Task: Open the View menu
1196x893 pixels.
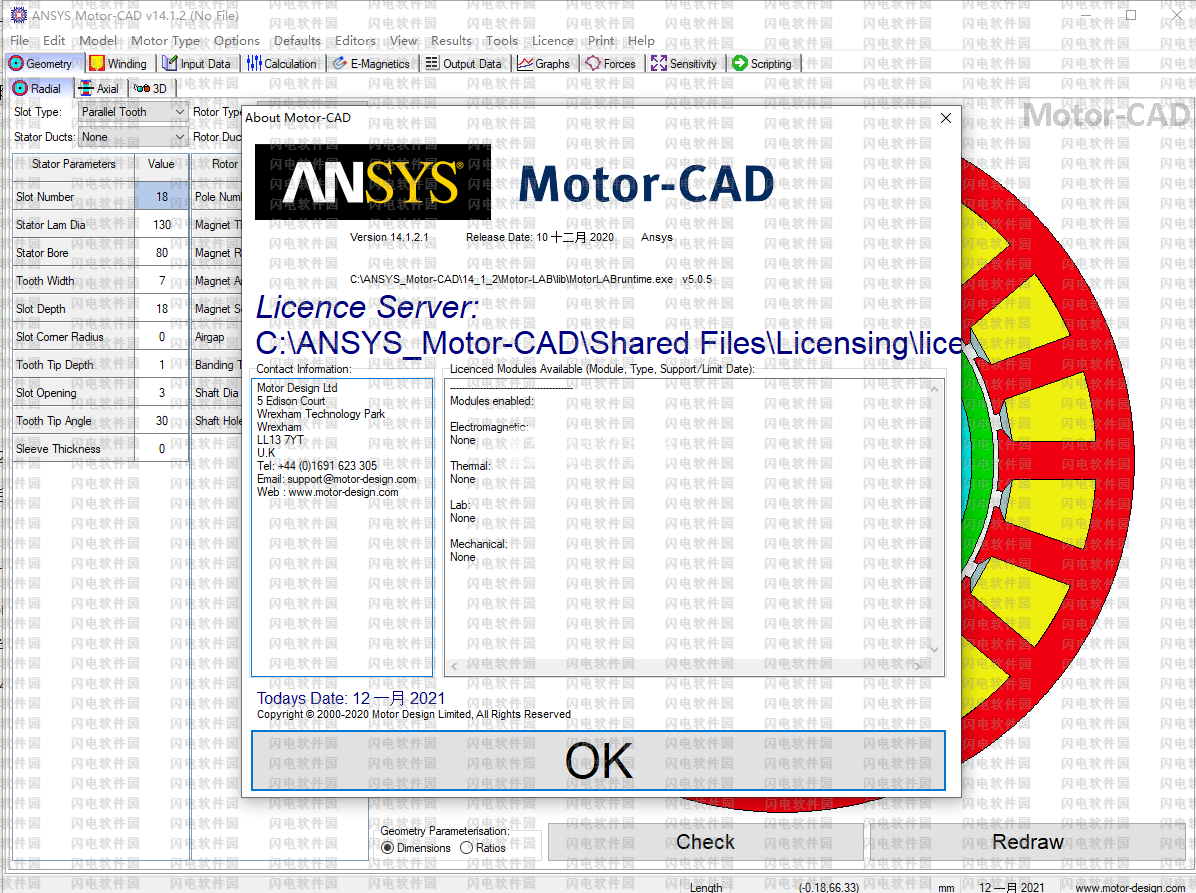Action: coord(403,40)
